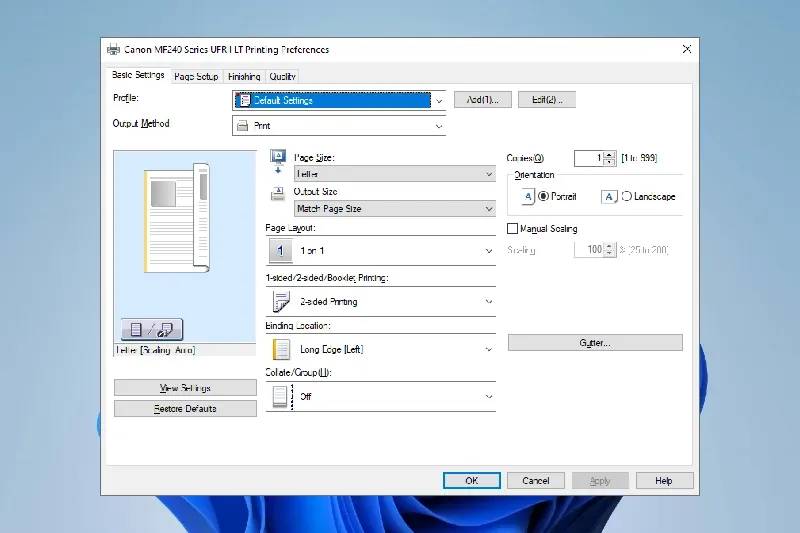Switch to the Page Setup tab
The width and height of the screenshot is (800, 533).
(x=196, y=77)
